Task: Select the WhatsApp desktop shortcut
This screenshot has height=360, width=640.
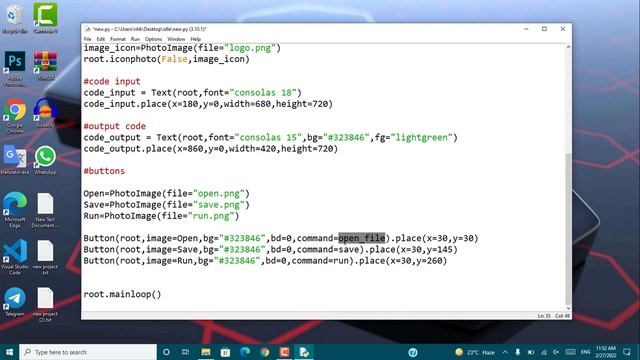Action: [45, 160]
